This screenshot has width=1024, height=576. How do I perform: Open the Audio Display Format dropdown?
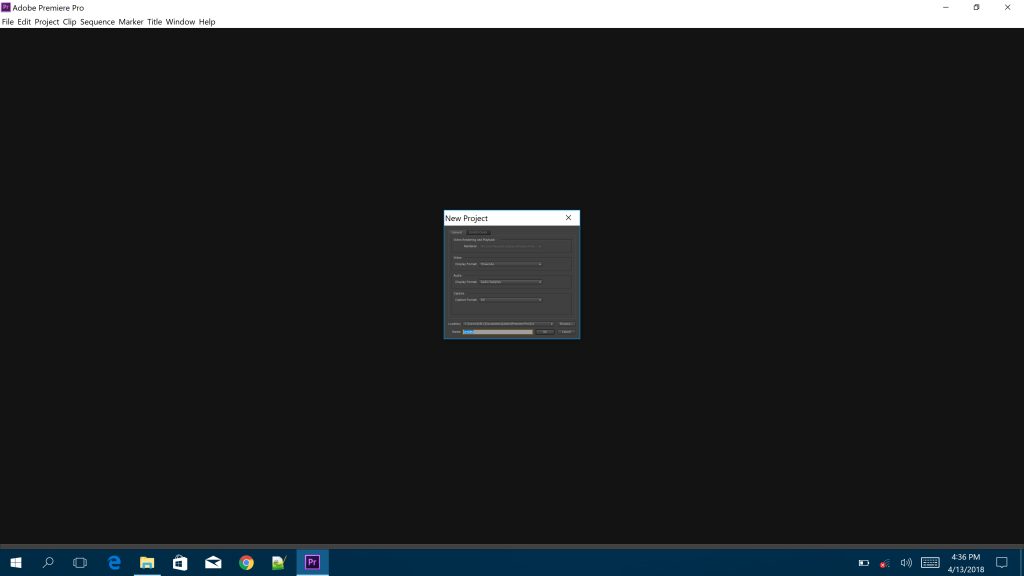click(x=511, y=282)
